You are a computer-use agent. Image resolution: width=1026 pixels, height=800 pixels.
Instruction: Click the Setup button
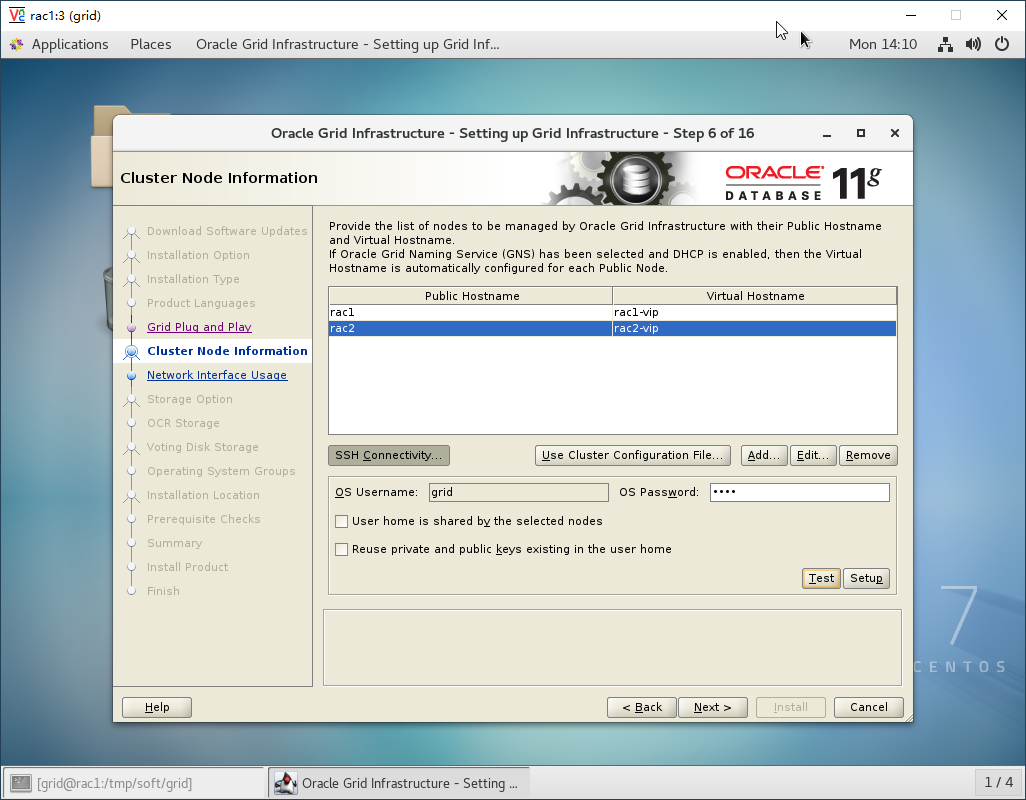pos(866,578)
